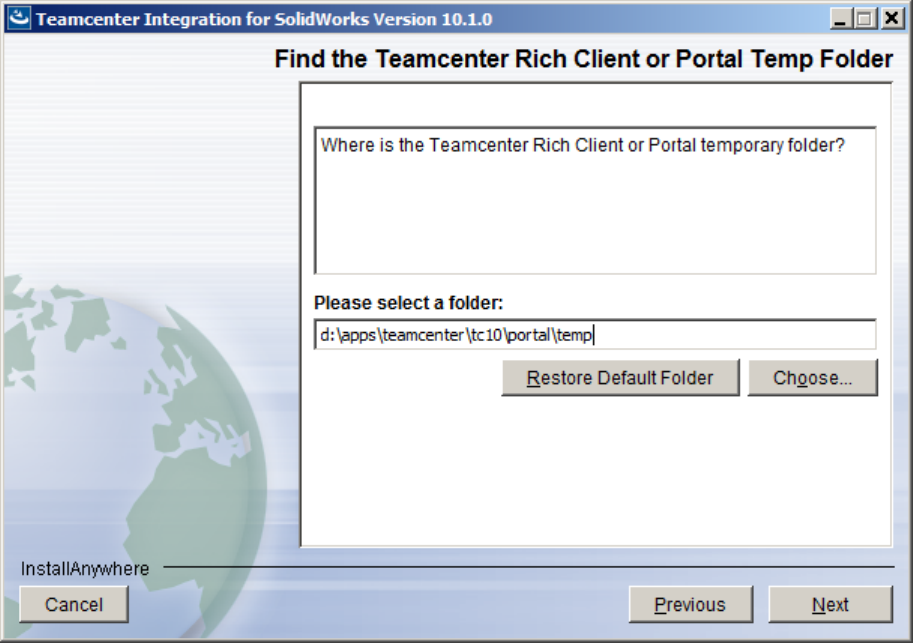The width and height of the screenshot is (913, 643).
Task: Click the InstallAnywhere label
Action: click(85, 568)
